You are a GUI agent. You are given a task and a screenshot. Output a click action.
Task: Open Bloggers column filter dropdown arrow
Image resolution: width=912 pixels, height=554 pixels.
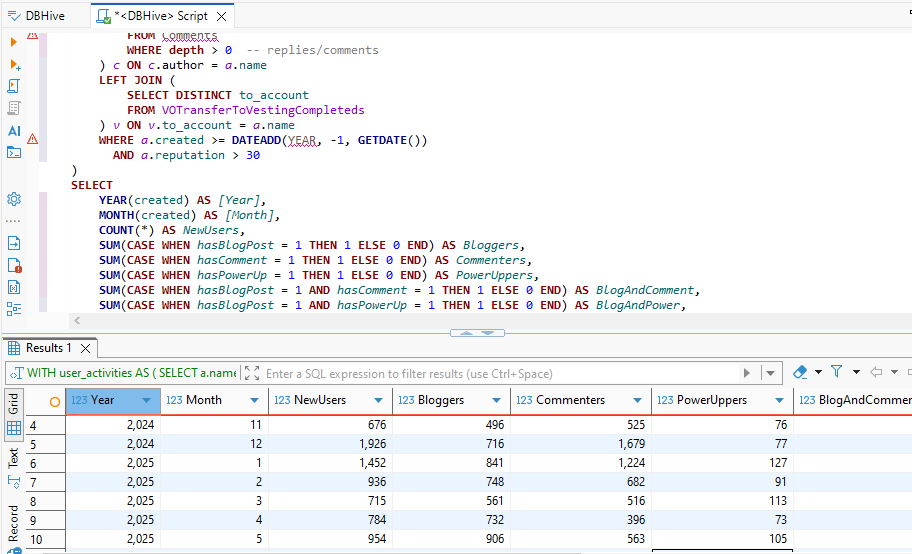point(496,400)
